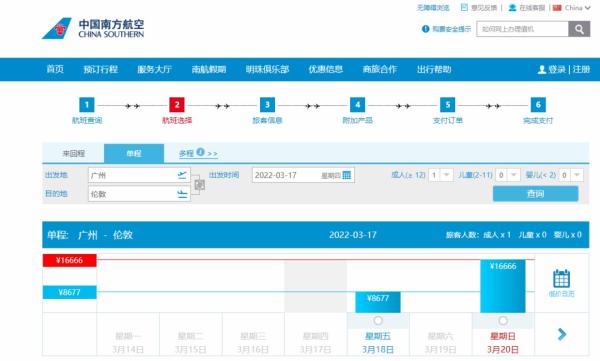Open the departure date calendar icon
Viewport: 600px width, 361px height.
347,175
